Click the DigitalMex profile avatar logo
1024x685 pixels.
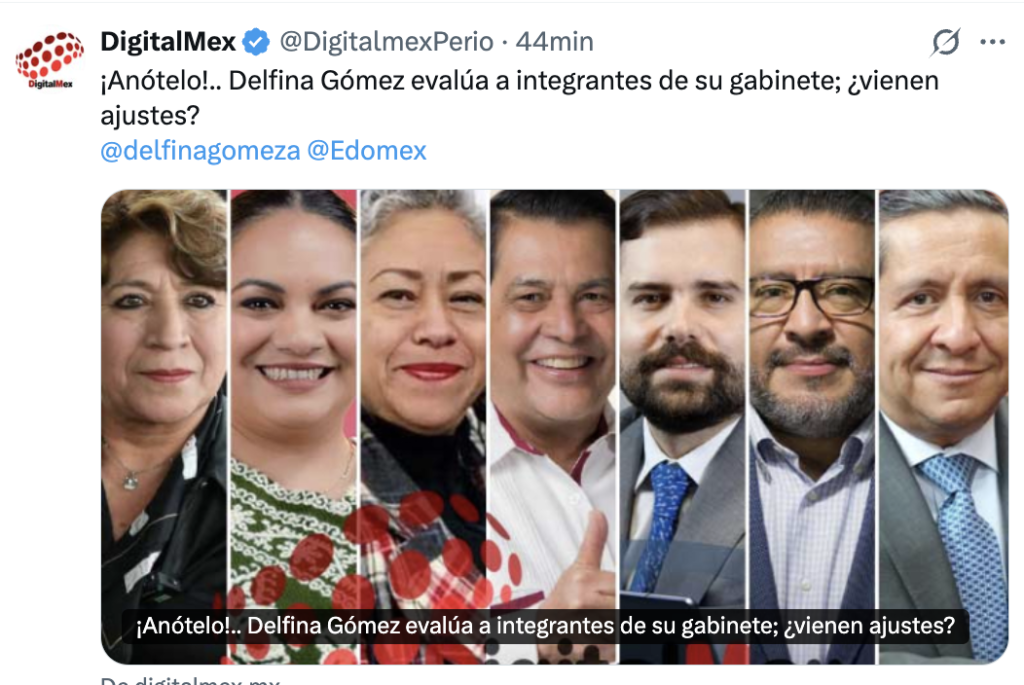[50, 60]
